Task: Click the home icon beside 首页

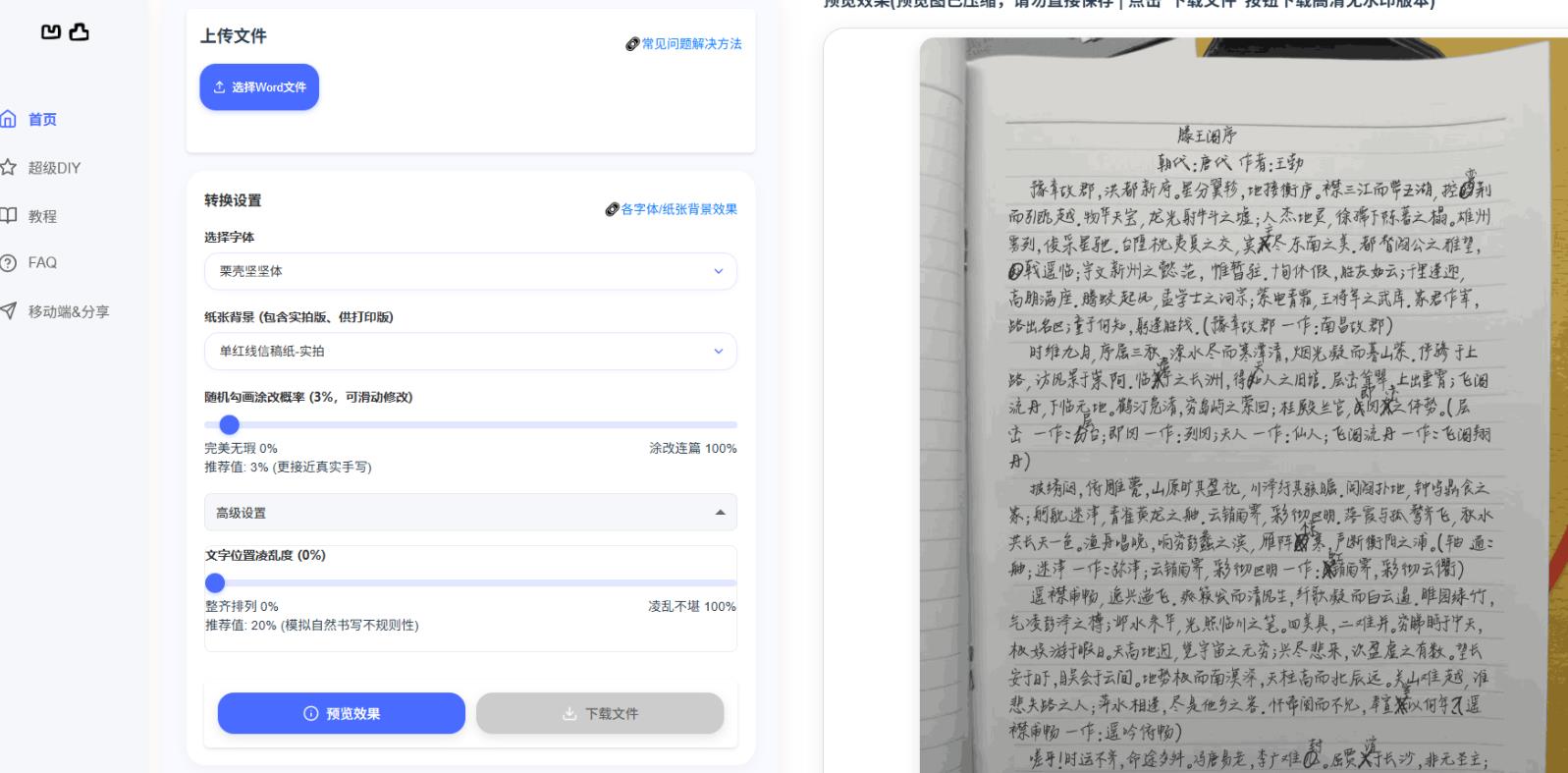Action: [x=8, y=119]
